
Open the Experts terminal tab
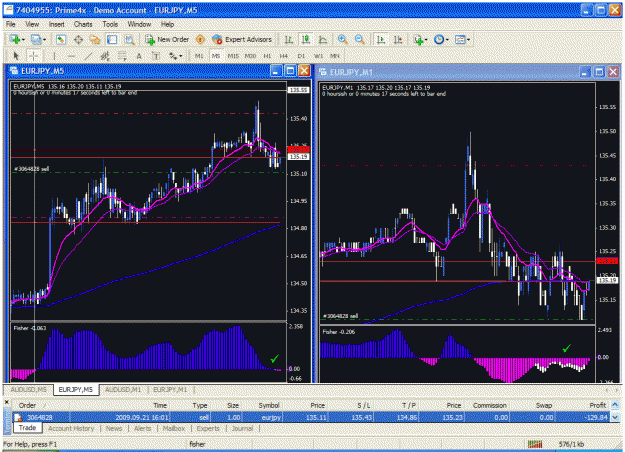tap(208, 428)
